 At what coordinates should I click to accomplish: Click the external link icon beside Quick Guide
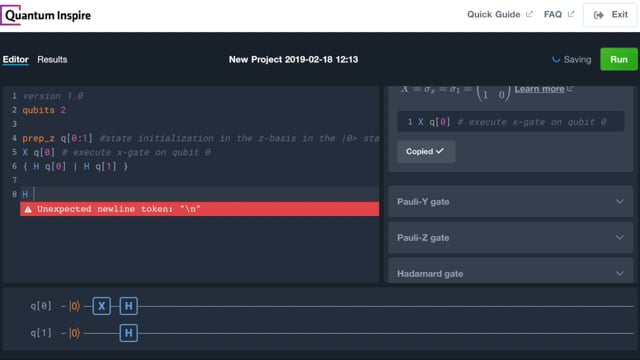[x=529, y=14]
